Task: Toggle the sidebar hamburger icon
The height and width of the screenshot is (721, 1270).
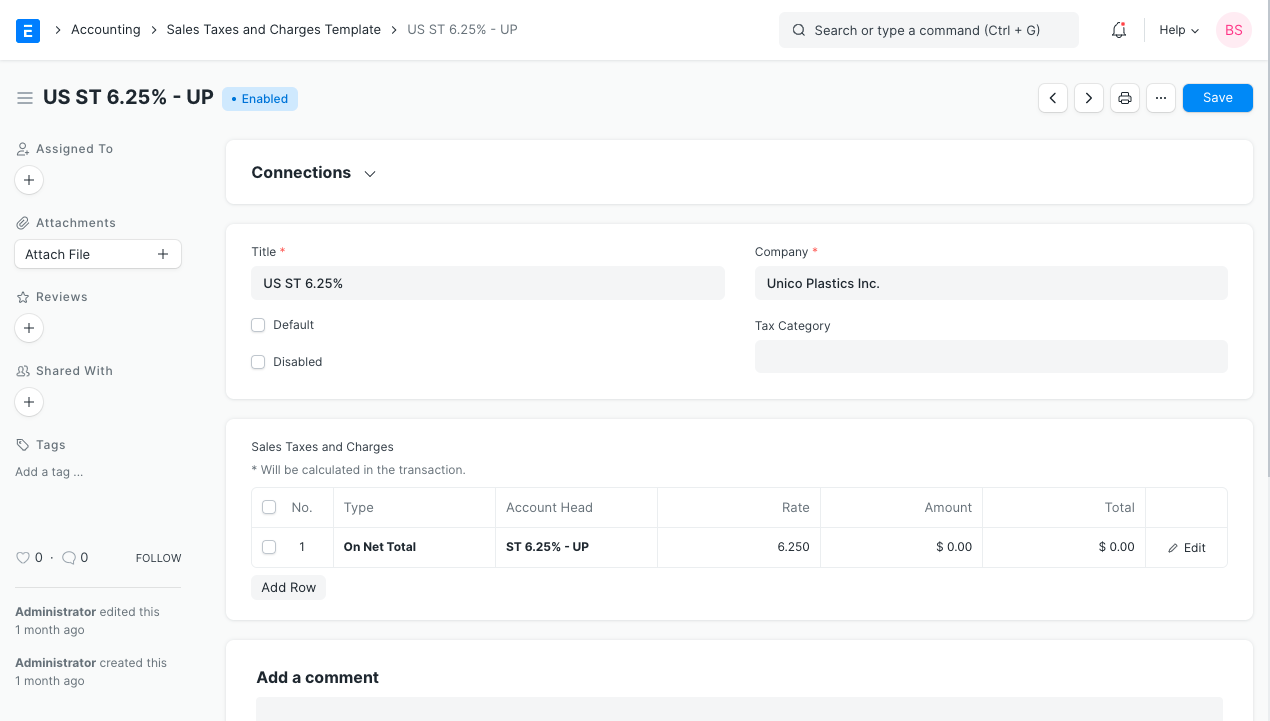Action: pos(25,98)
